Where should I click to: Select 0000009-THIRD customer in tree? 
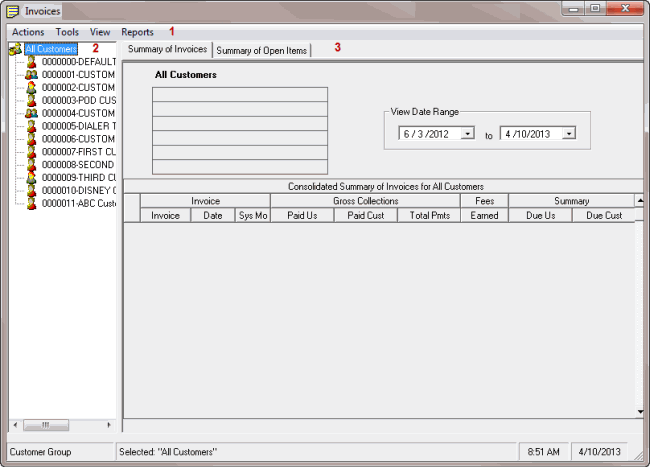[x=78, y=177]
